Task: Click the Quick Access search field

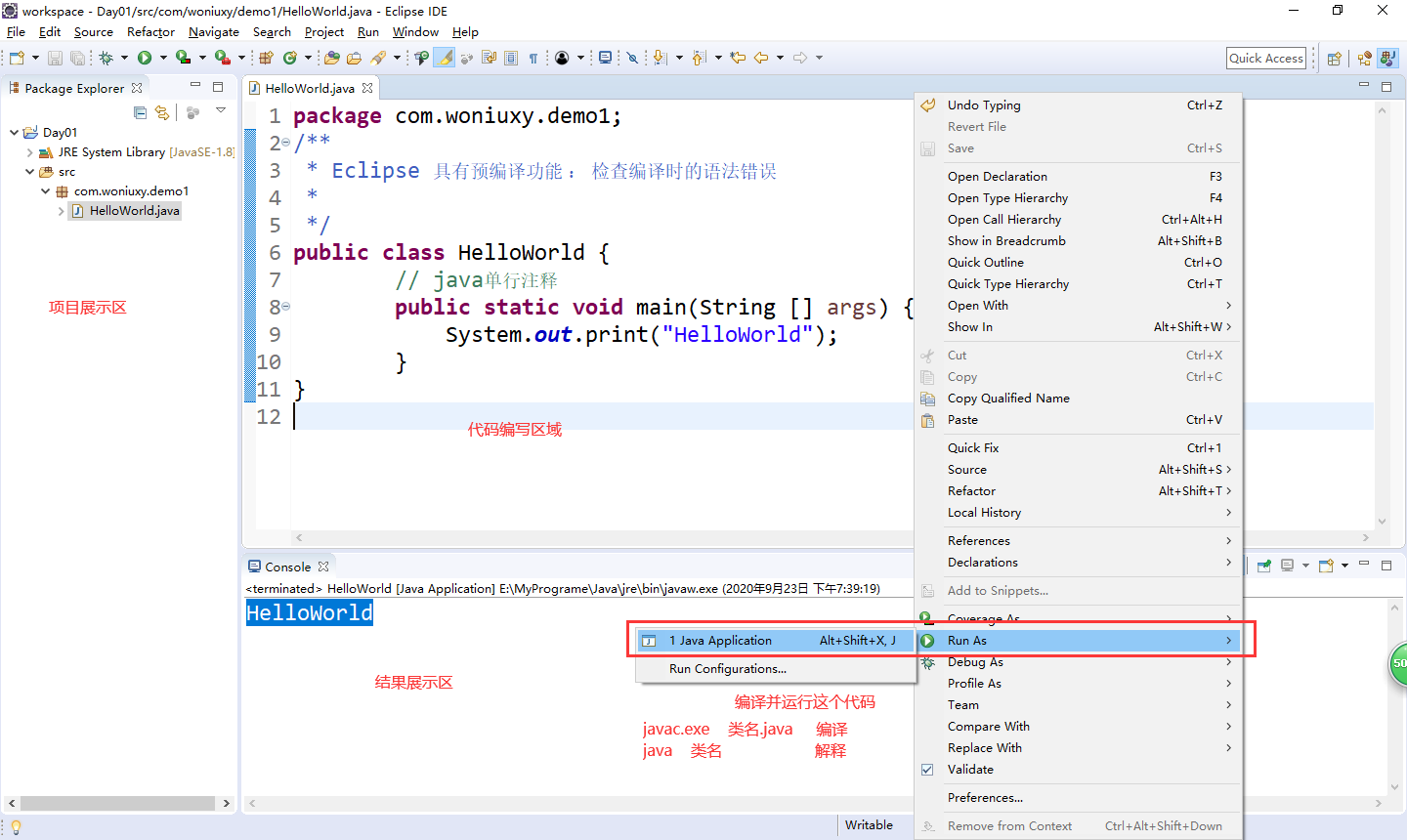Action: point(1266,59)
